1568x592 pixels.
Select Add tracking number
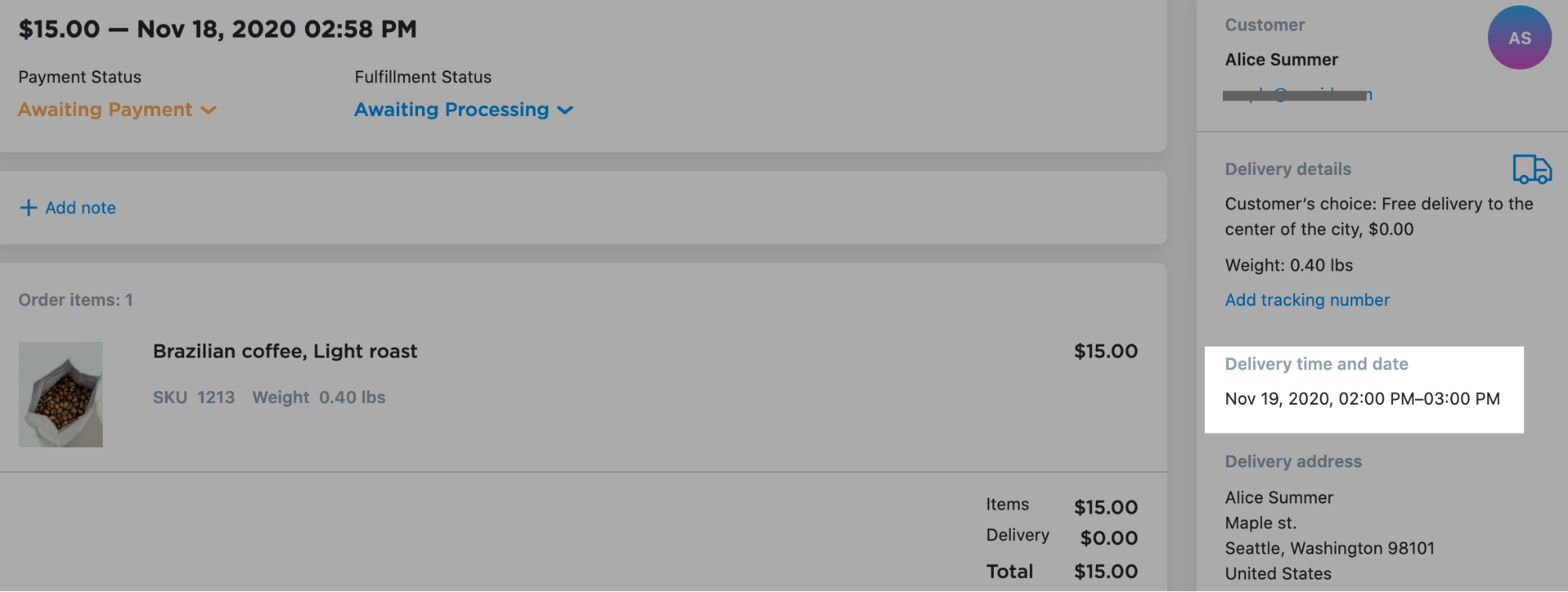pyautogui.click(x=1306, y=300)
